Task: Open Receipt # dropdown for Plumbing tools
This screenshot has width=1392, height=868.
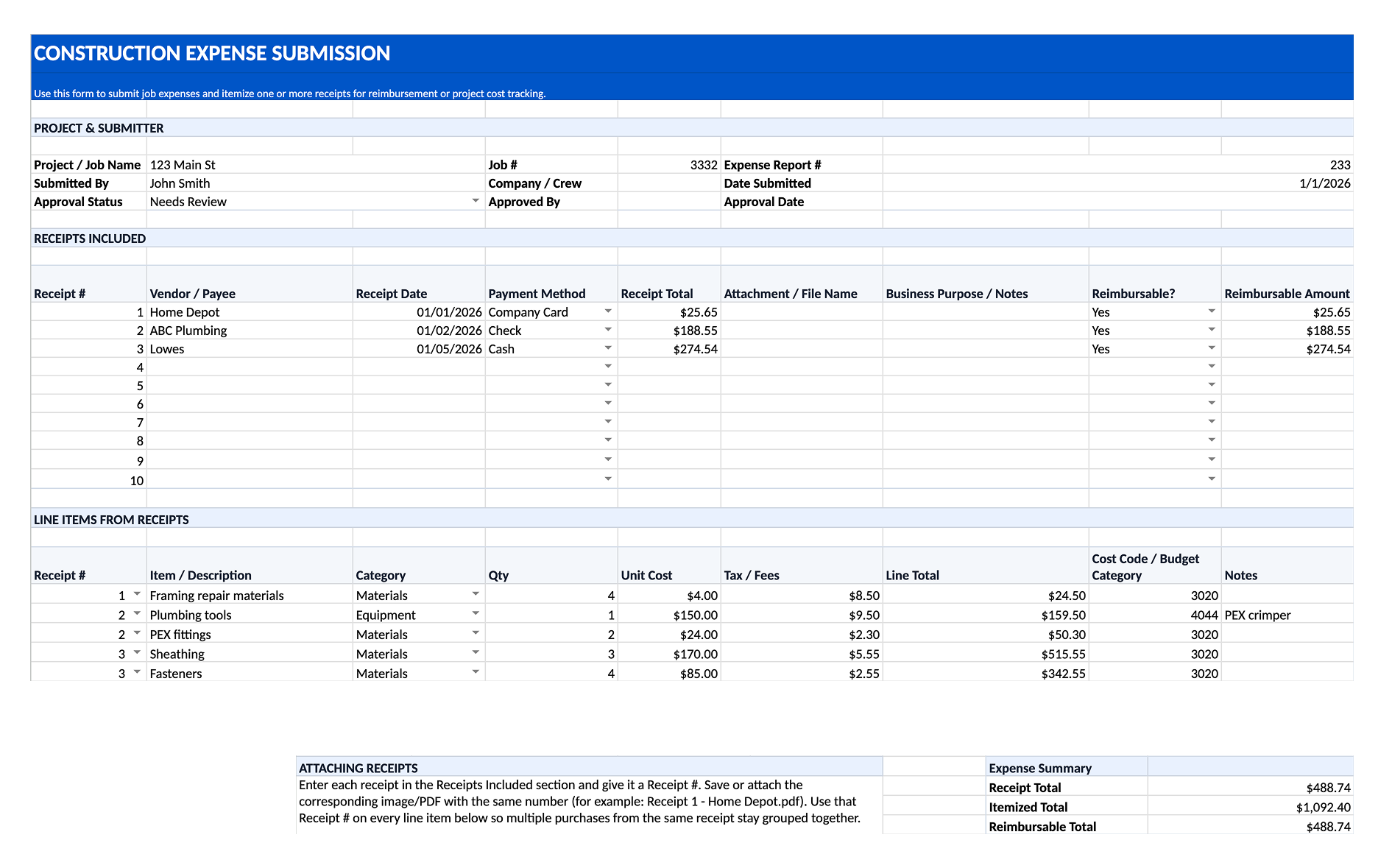Action: pyautogui.click(x=137, y=614)
